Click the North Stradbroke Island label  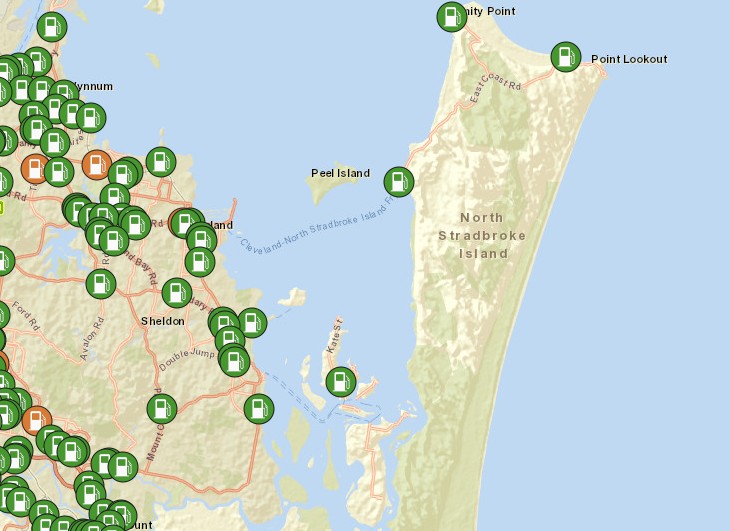(483, 235)
